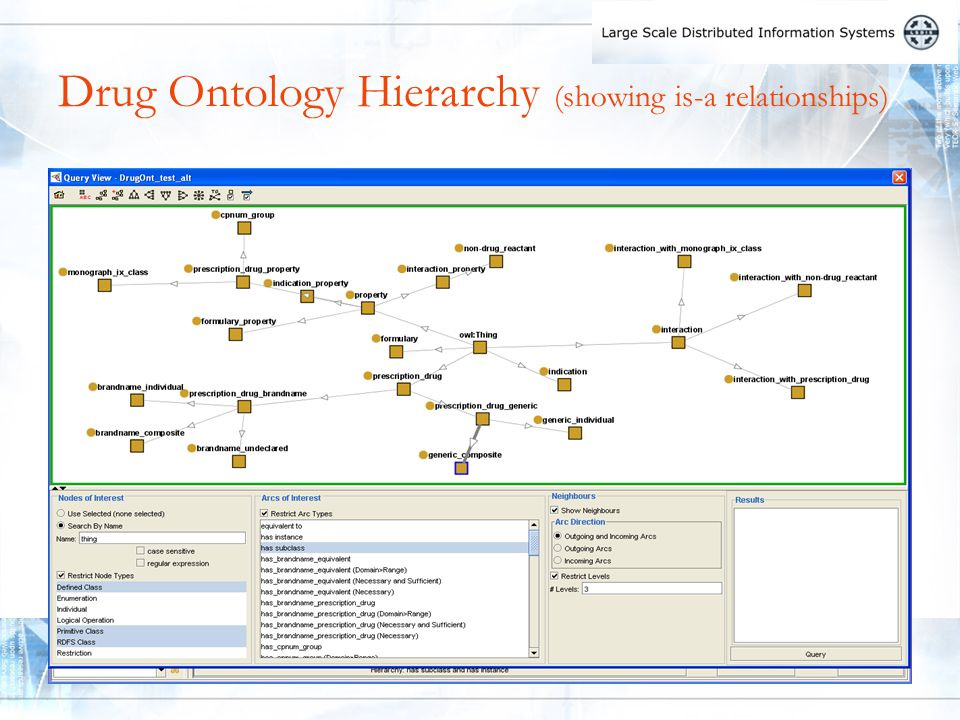Apply the radial star layout icon
This screenshot has height=720, width=960.
click(x=198, y=195)
